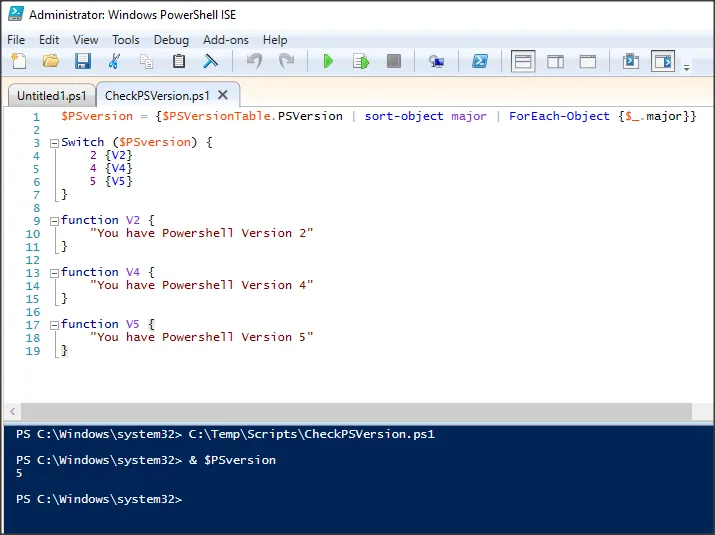Open the Tools menu
The height and width of the screenshot is (535, 715).
point(126,40)
